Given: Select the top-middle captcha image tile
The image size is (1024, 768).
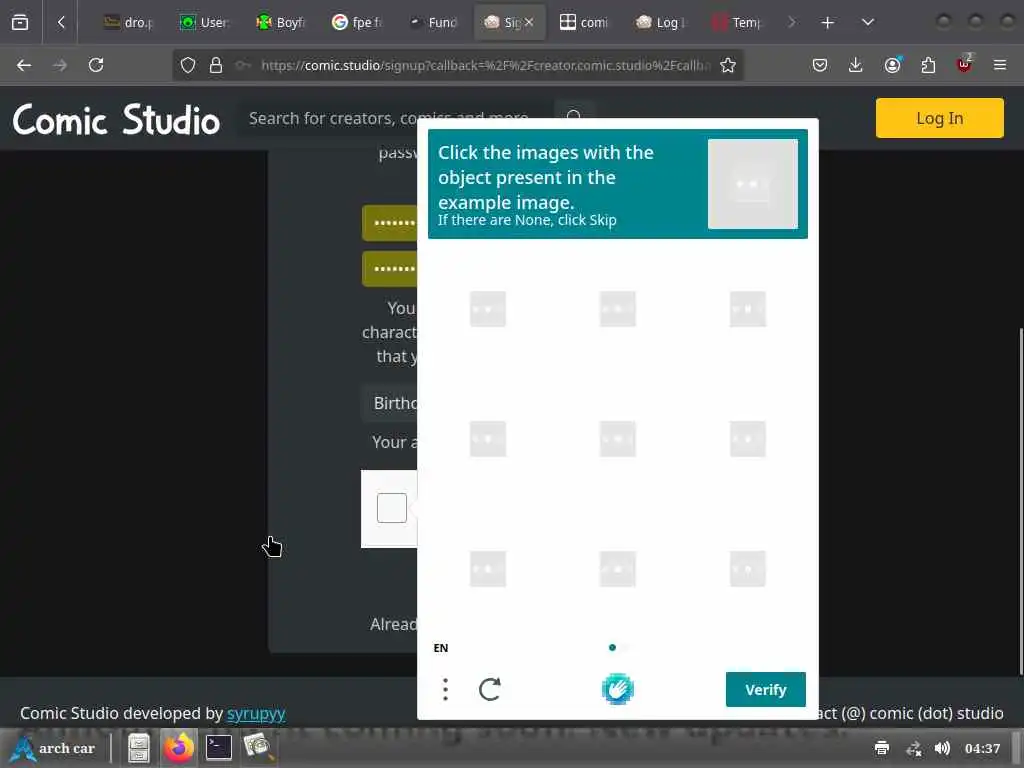Looking at the screenshot, I should tap(617, 309).
